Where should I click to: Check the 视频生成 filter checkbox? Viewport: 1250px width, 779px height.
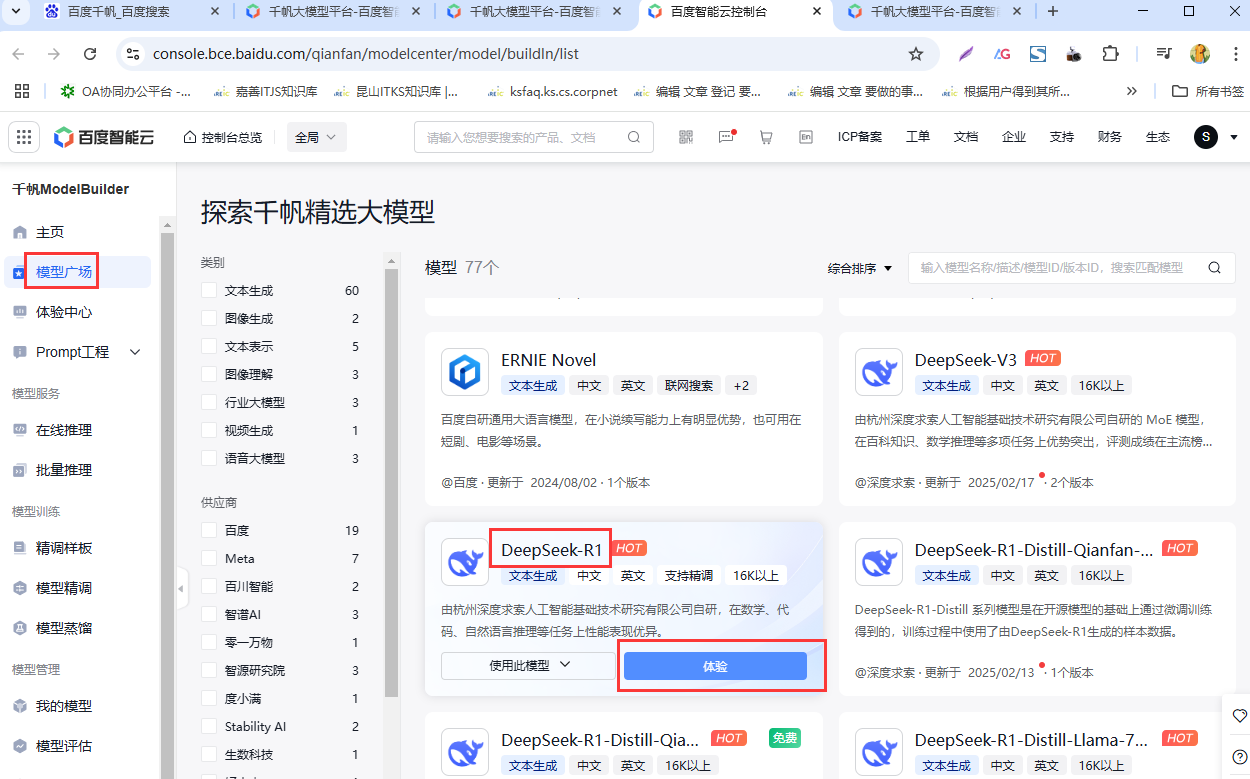point(209,431)
